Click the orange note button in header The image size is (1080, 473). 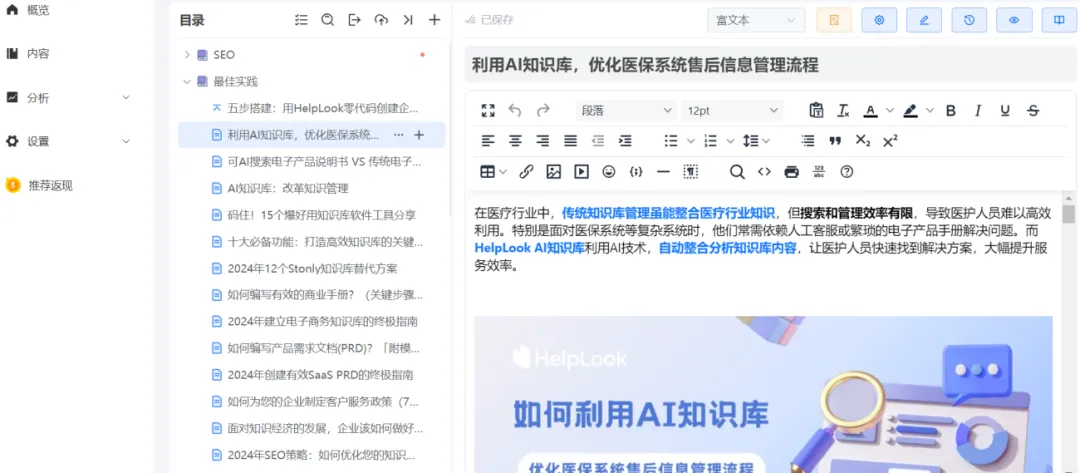[x=834, y=20]
